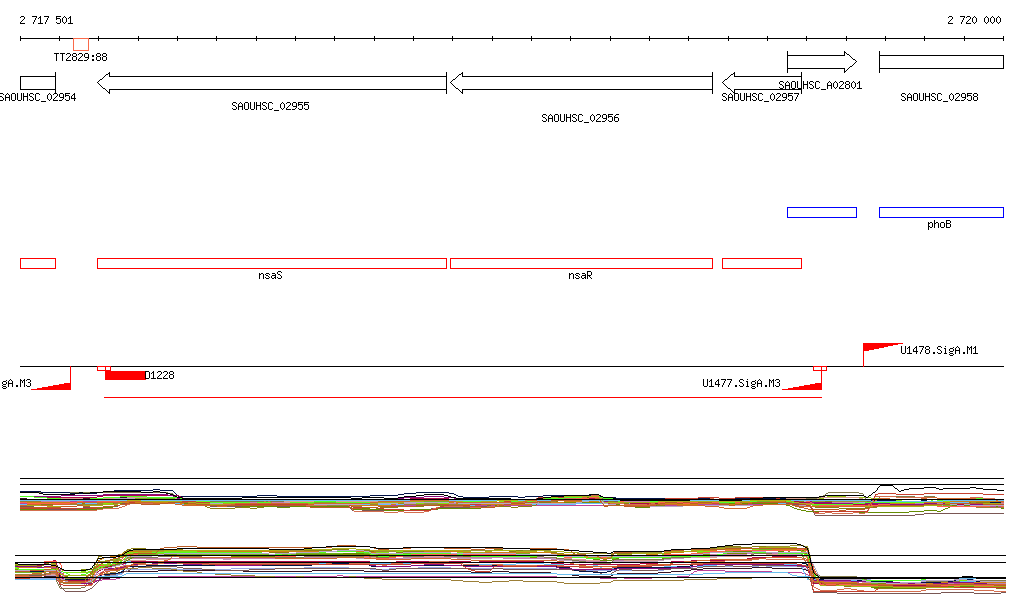Click the U1478.SigA.M1 promoter flag
Screen dimensions: 1024x611
coord(880,347)
